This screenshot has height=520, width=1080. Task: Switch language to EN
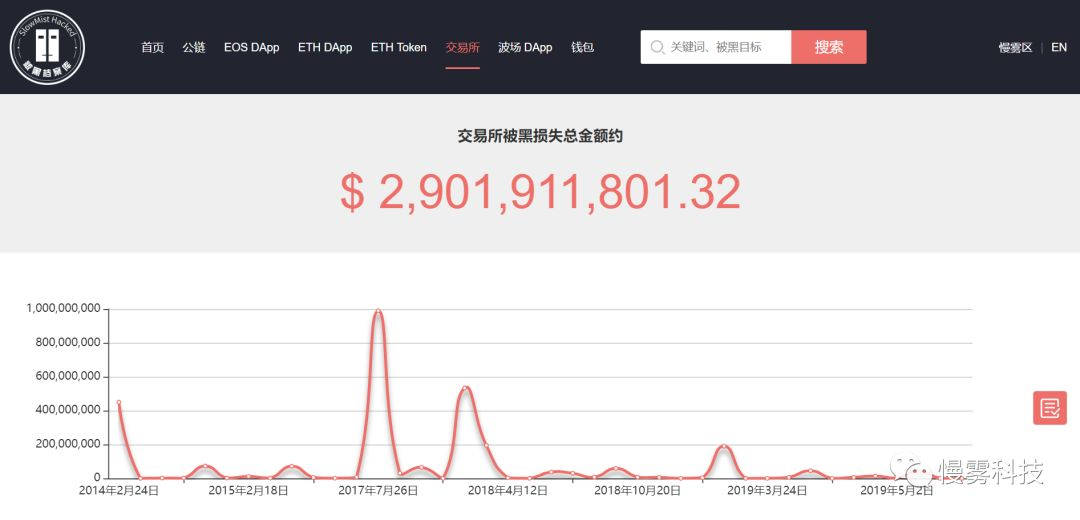(x=1059, y=47)
